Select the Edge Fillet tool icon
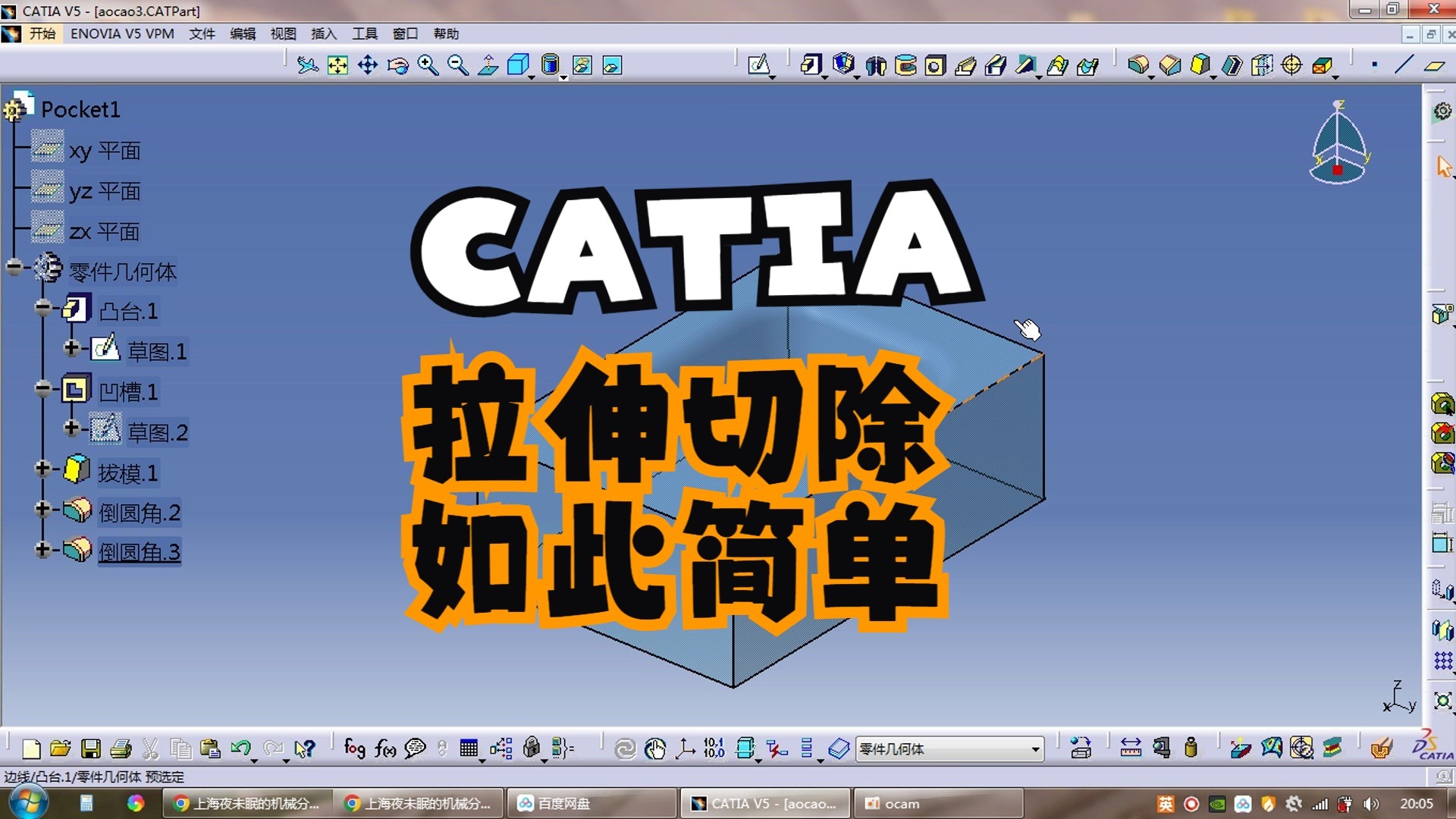1456x819 pixels. tap(1138, 65)
